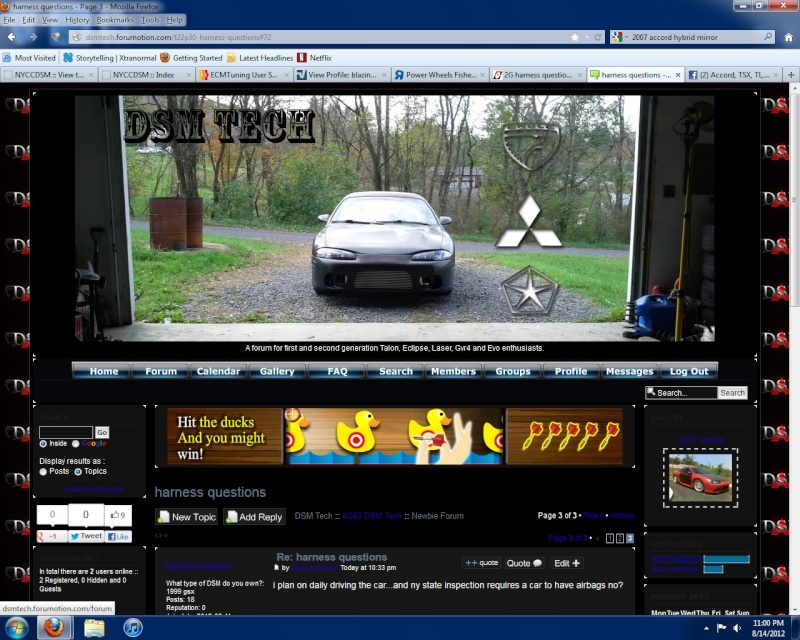Viewport: 800px width, 640px height.
Task: Show hidden system tray icons
Action: 707,628
